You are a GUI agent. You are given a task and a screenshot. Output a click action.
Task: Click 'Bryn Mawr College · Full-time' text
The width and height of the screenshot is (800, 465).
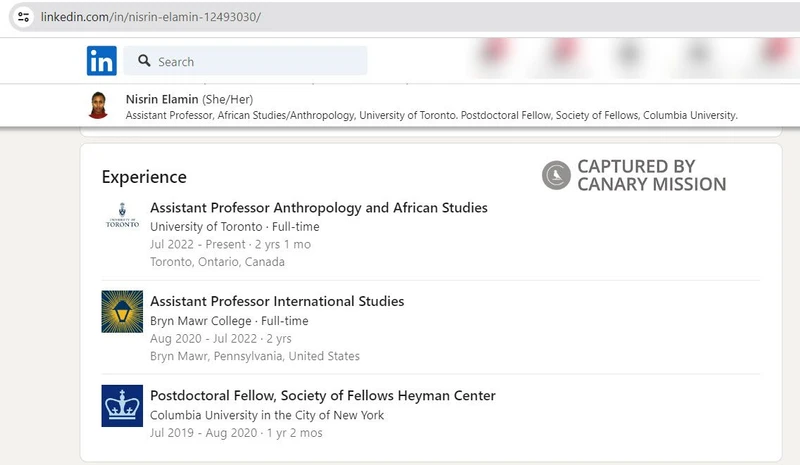229,321
